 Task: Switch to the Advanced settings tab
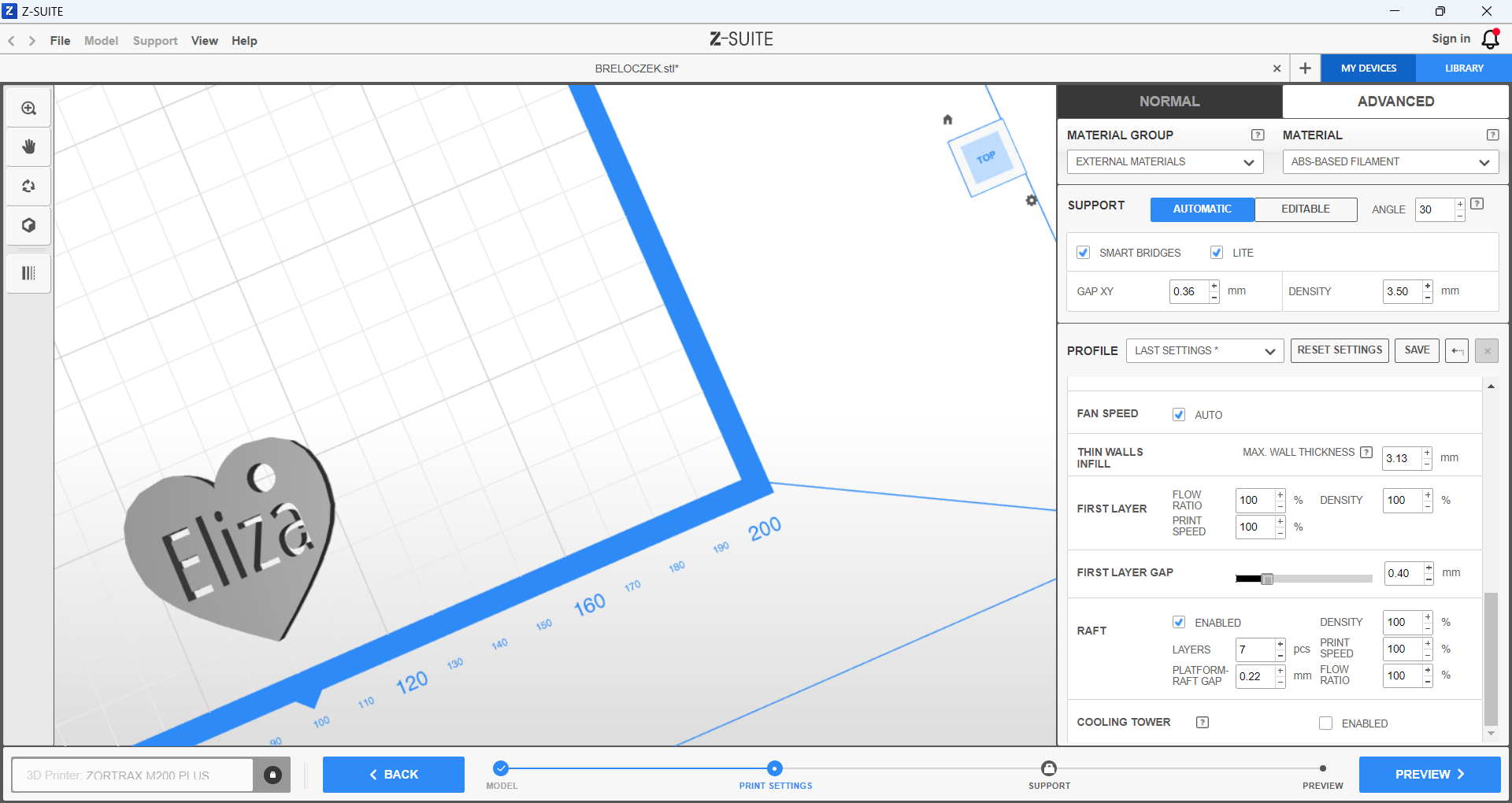click(x=1395, y=102)
